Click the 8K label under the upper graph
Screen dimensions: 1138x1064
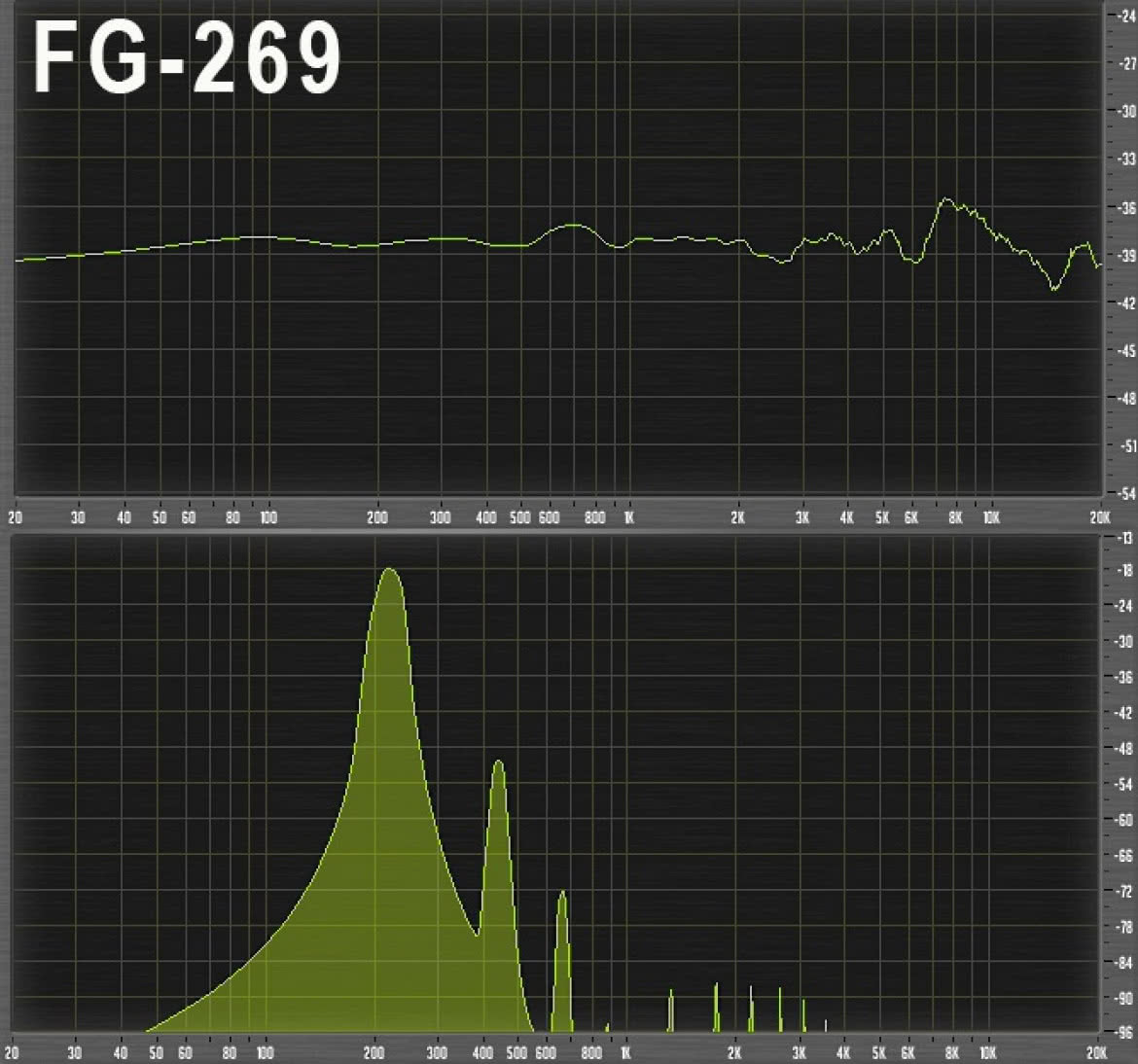[955, 517]
